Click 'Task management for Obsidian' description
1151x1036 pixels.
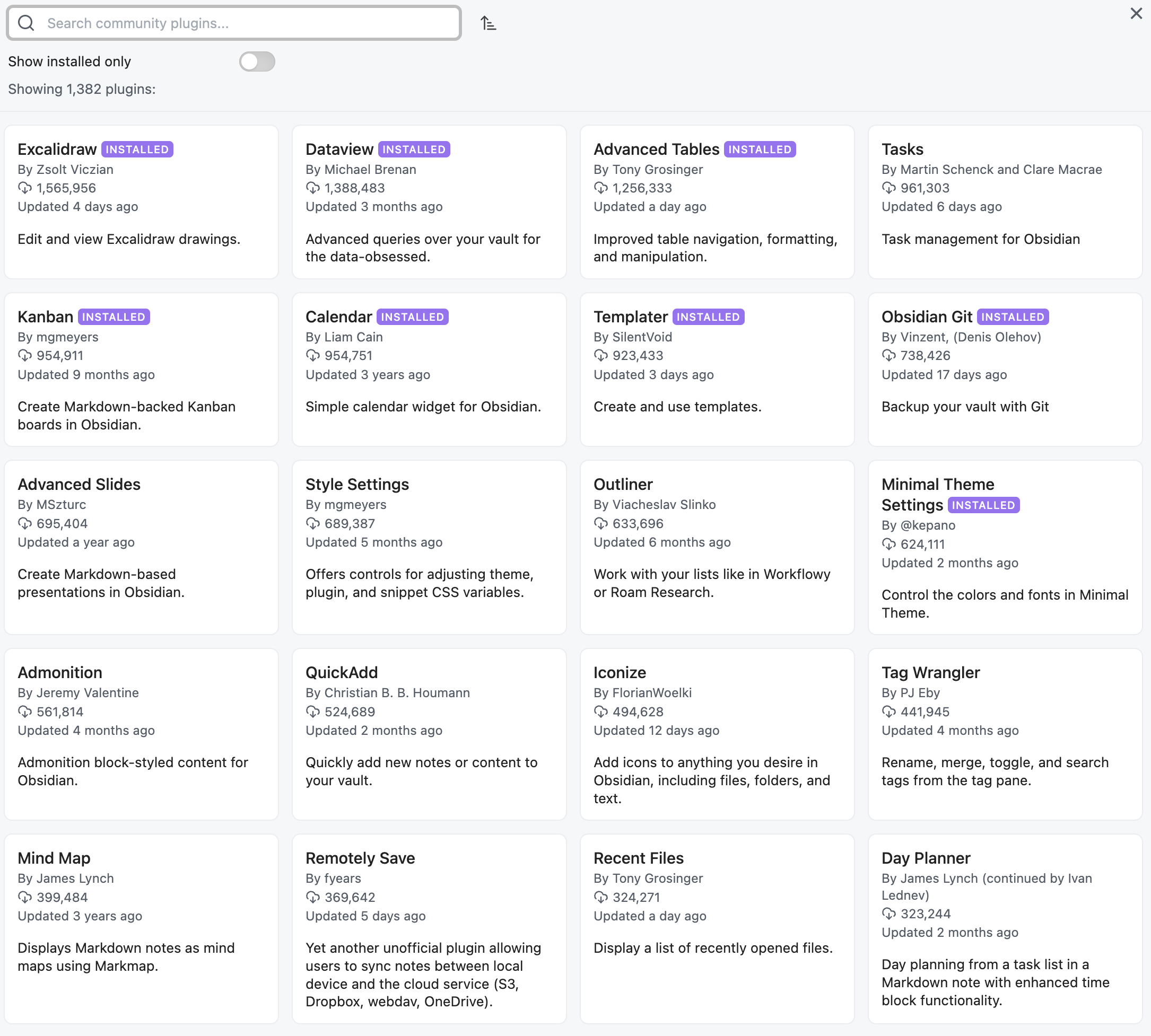tap(981, 239)
